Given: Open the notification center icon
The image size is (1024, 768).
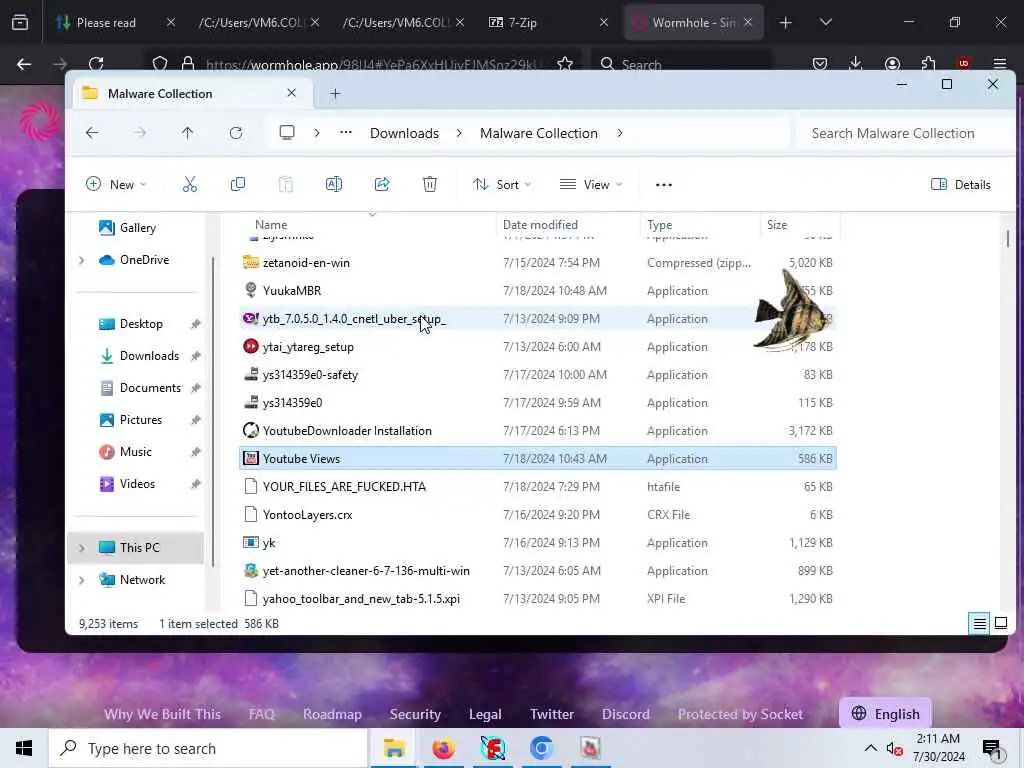Looking at the screenshot, I should pyautogui.click(x=992, y=748).
